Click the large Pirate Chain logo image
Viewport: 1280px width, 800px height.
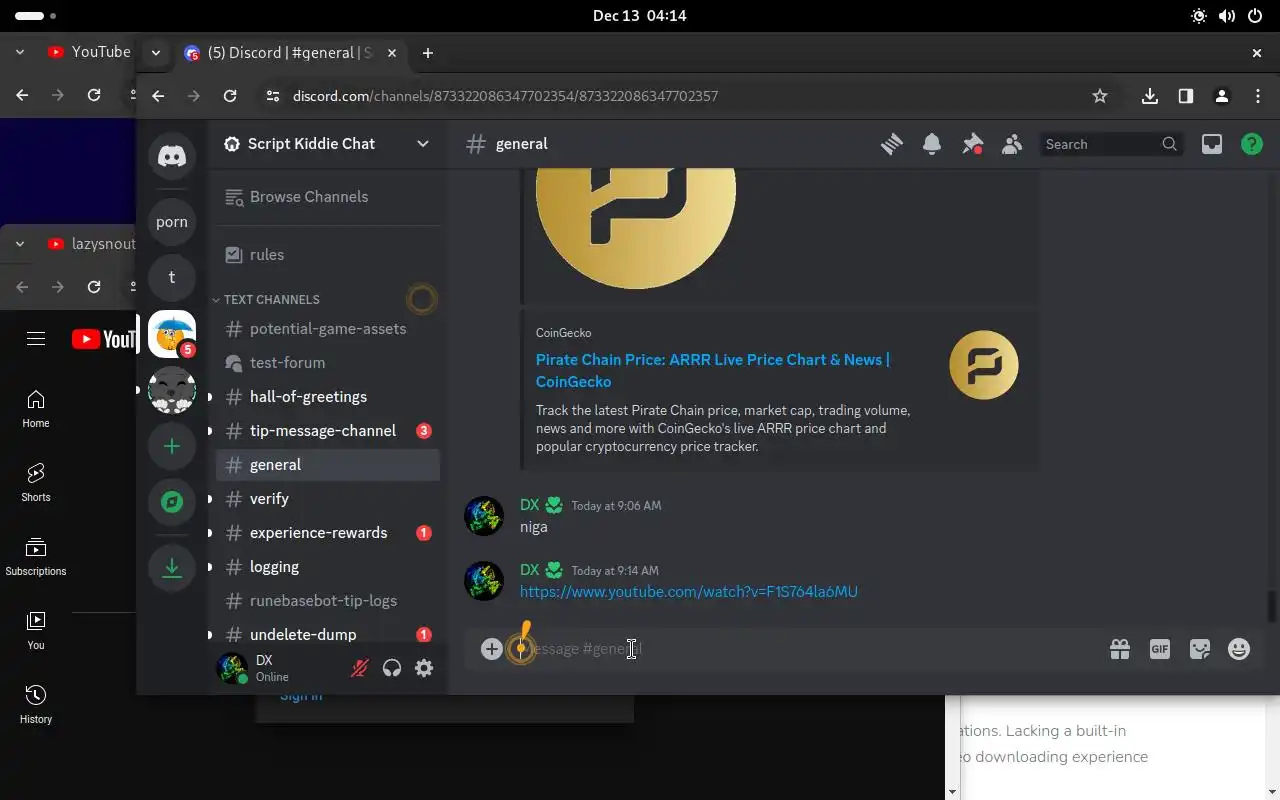point(636,229)
